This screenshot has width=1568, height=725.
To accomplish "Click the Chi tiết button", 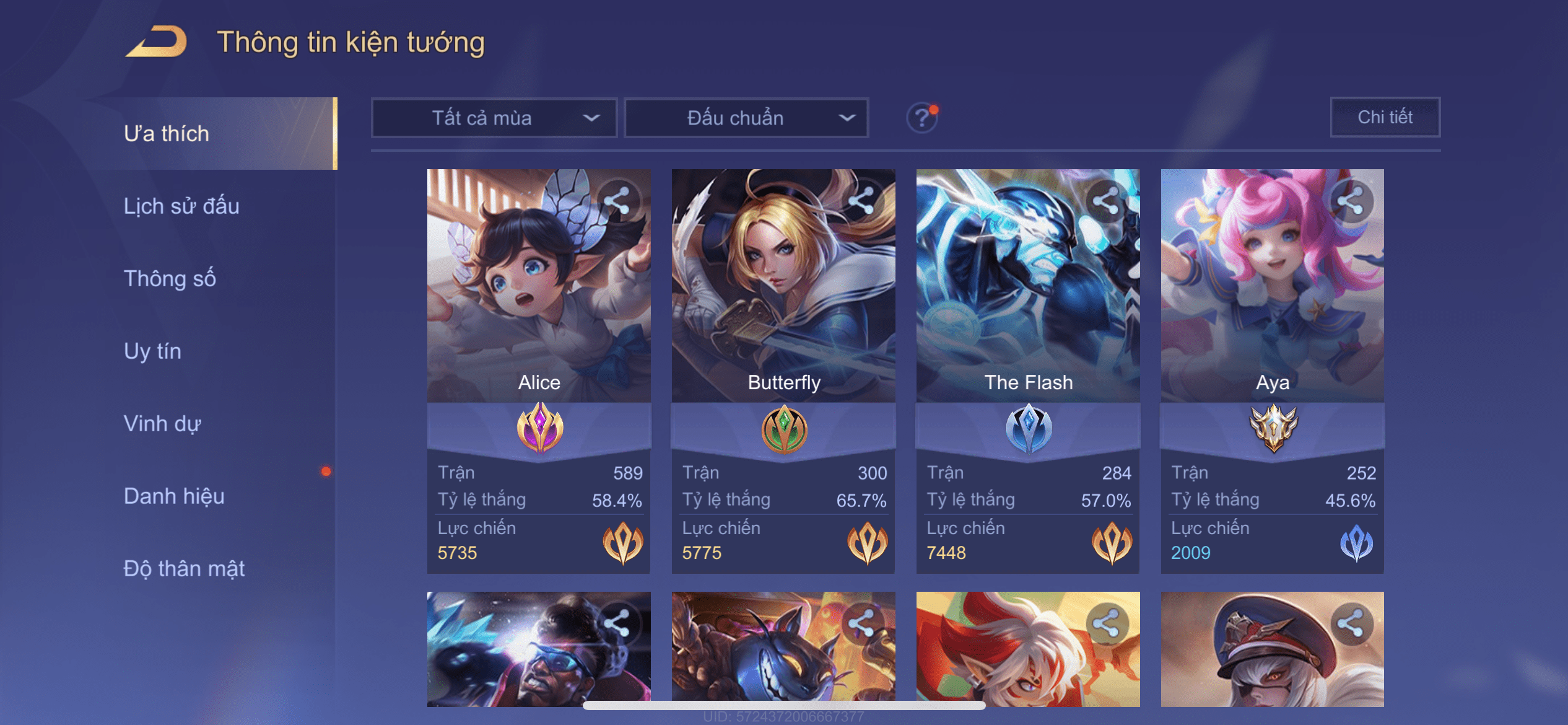I will click(x=1385, y=117).
